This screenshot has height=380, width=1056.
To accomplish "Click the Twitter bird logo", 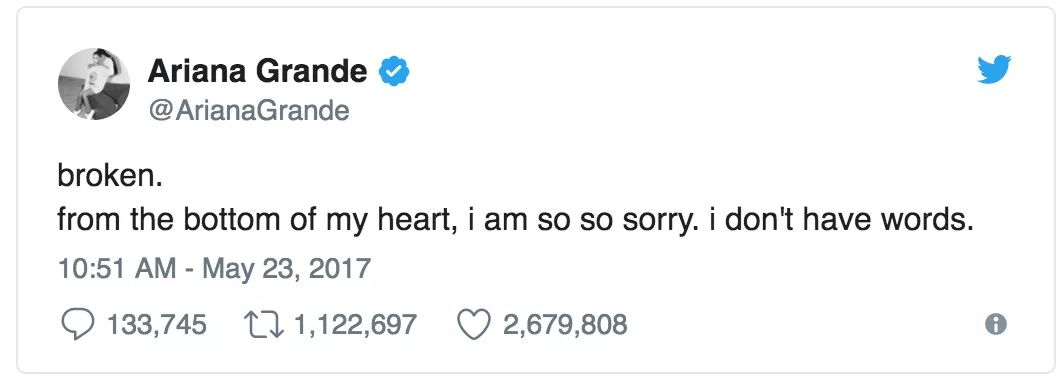I will click(x=994, y=70).
